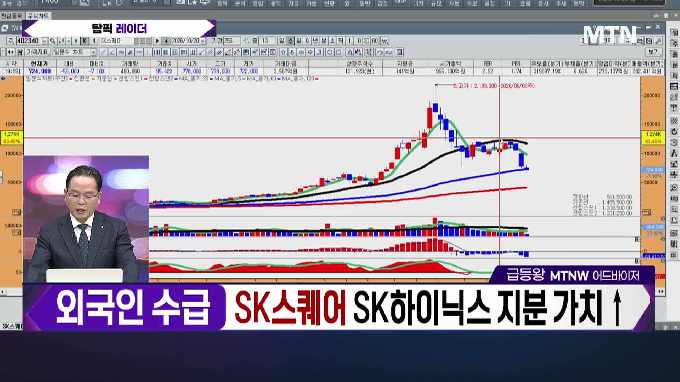
Task: Click the 현재가 column header
Action: pyautogui.click(x=39, y=64)
